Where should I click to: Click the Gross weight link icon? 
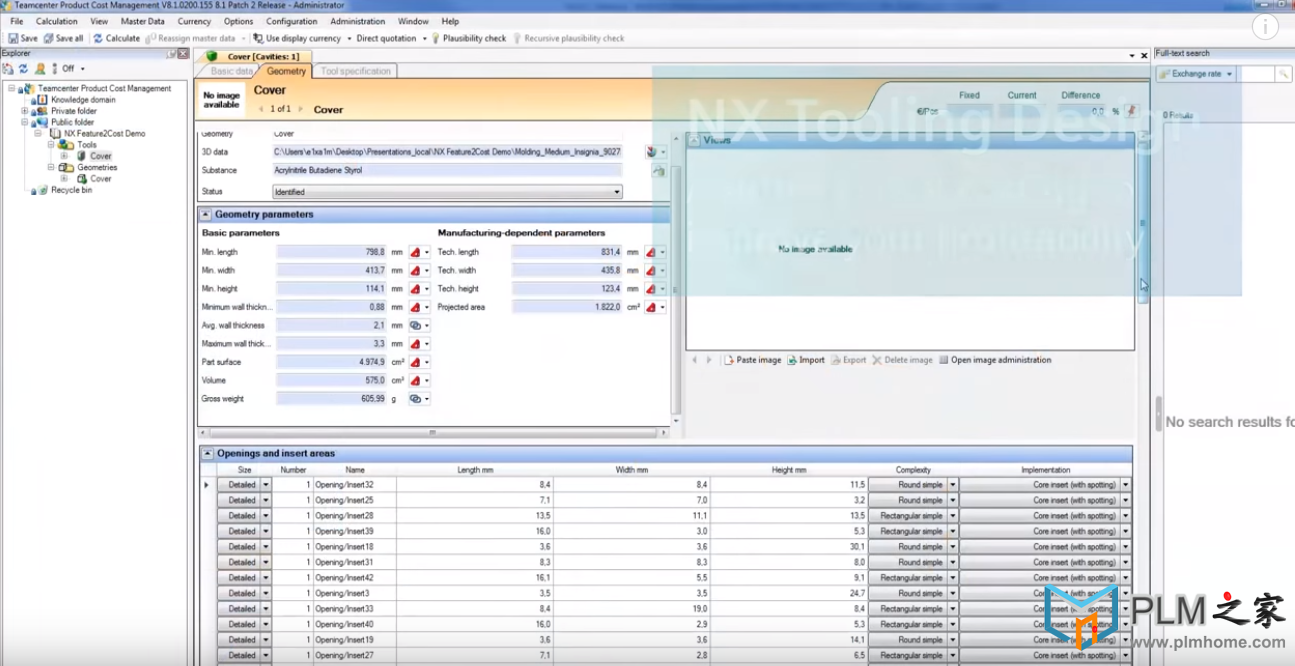(x=415, y=398)
